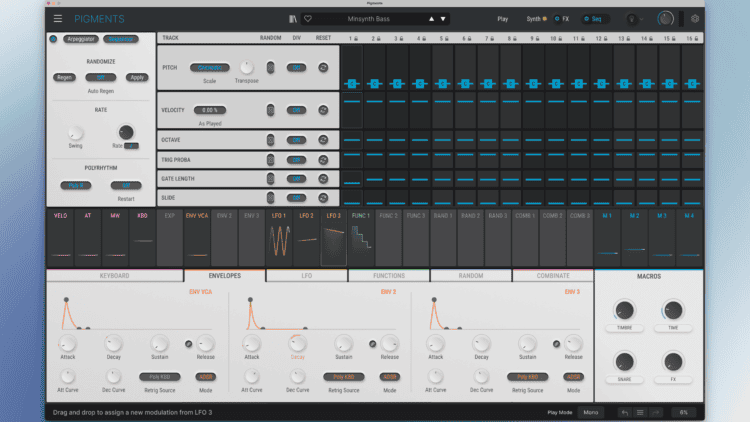Switch to the Functions tab

(389, 276)
